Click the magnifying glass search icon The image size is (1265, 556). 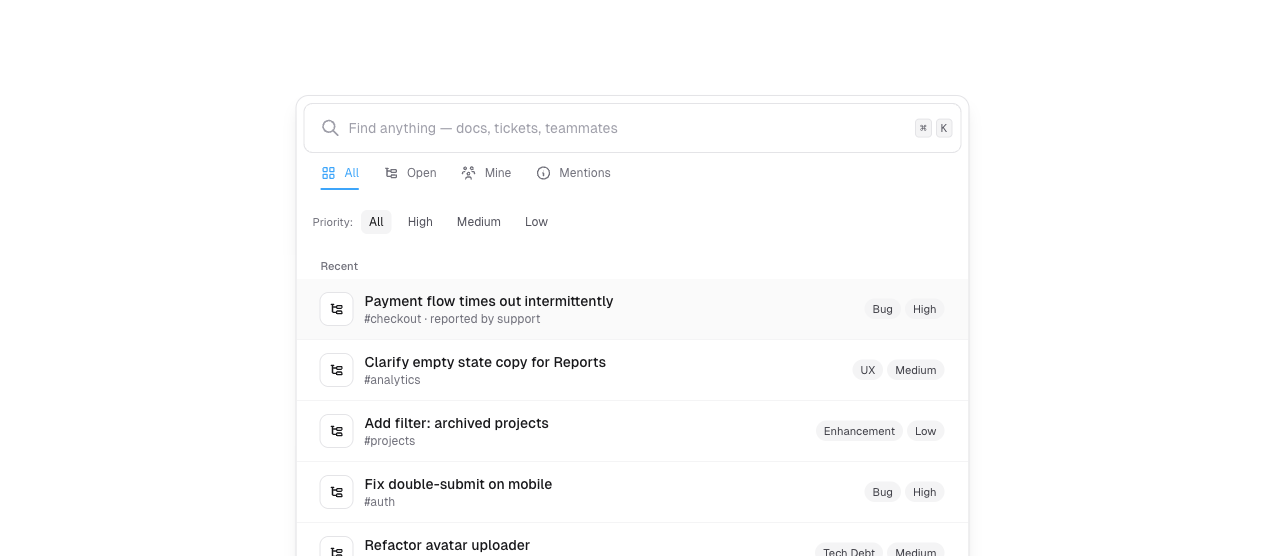[330, 128]
